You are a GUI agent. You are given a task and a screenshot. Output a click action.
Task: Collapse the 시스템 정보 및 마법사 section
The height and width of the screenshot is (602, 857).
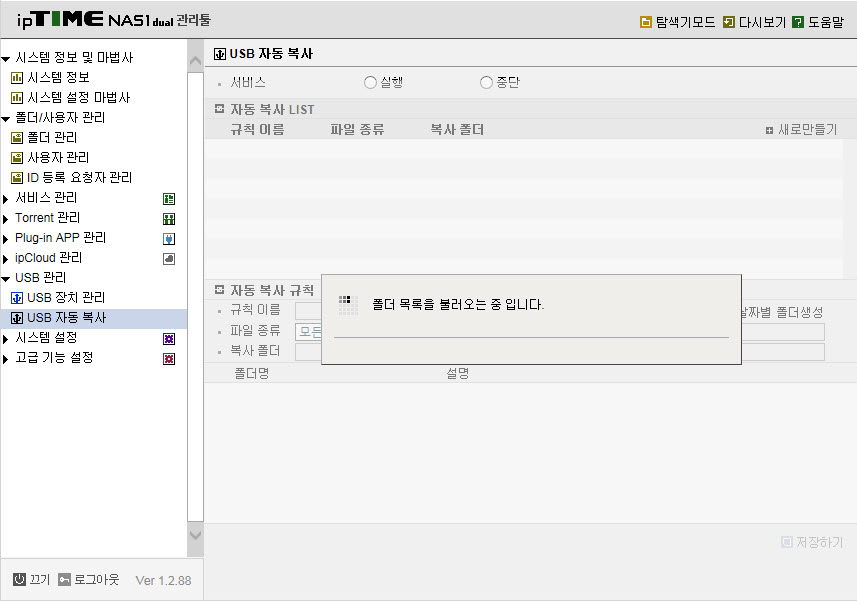[x=6, y=59]
